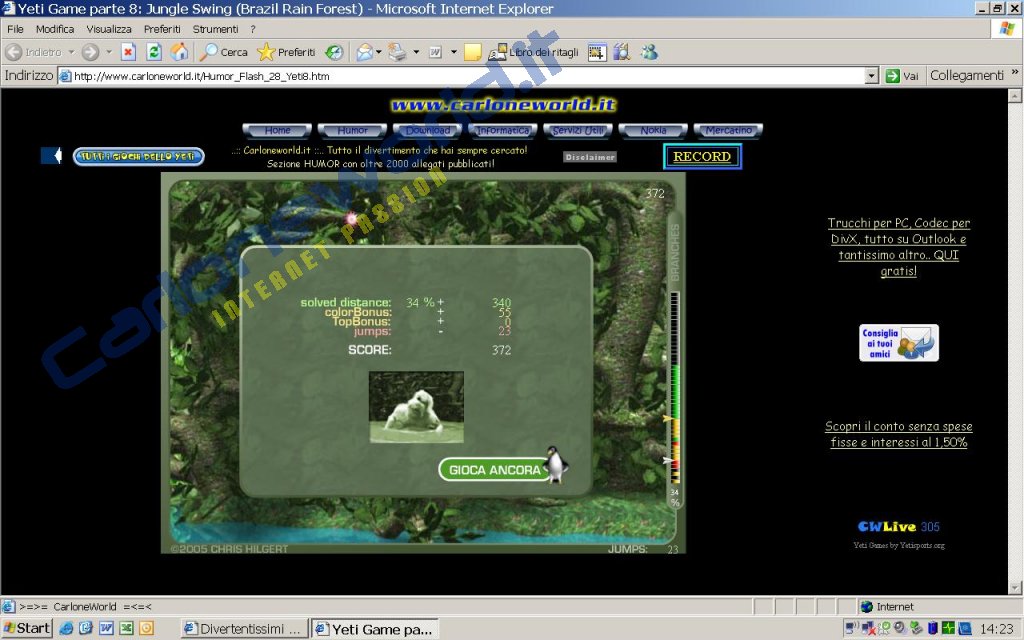Click the yeti thumbnail image in results
Screen dimensions: 1024x640
[417, 408]
